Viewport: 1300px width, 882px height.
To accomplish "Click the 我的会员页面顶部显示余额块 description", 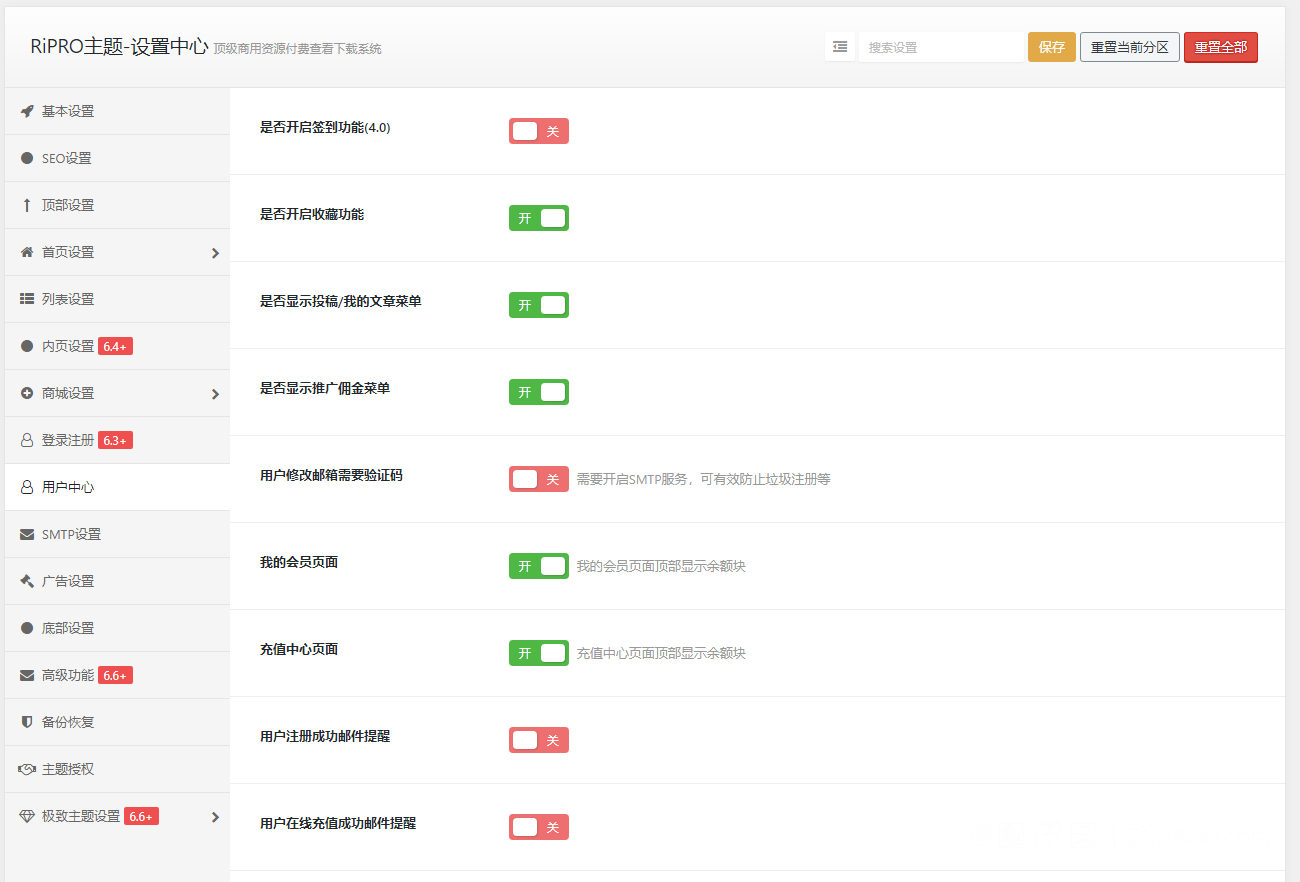I will [x=661, y=566].
